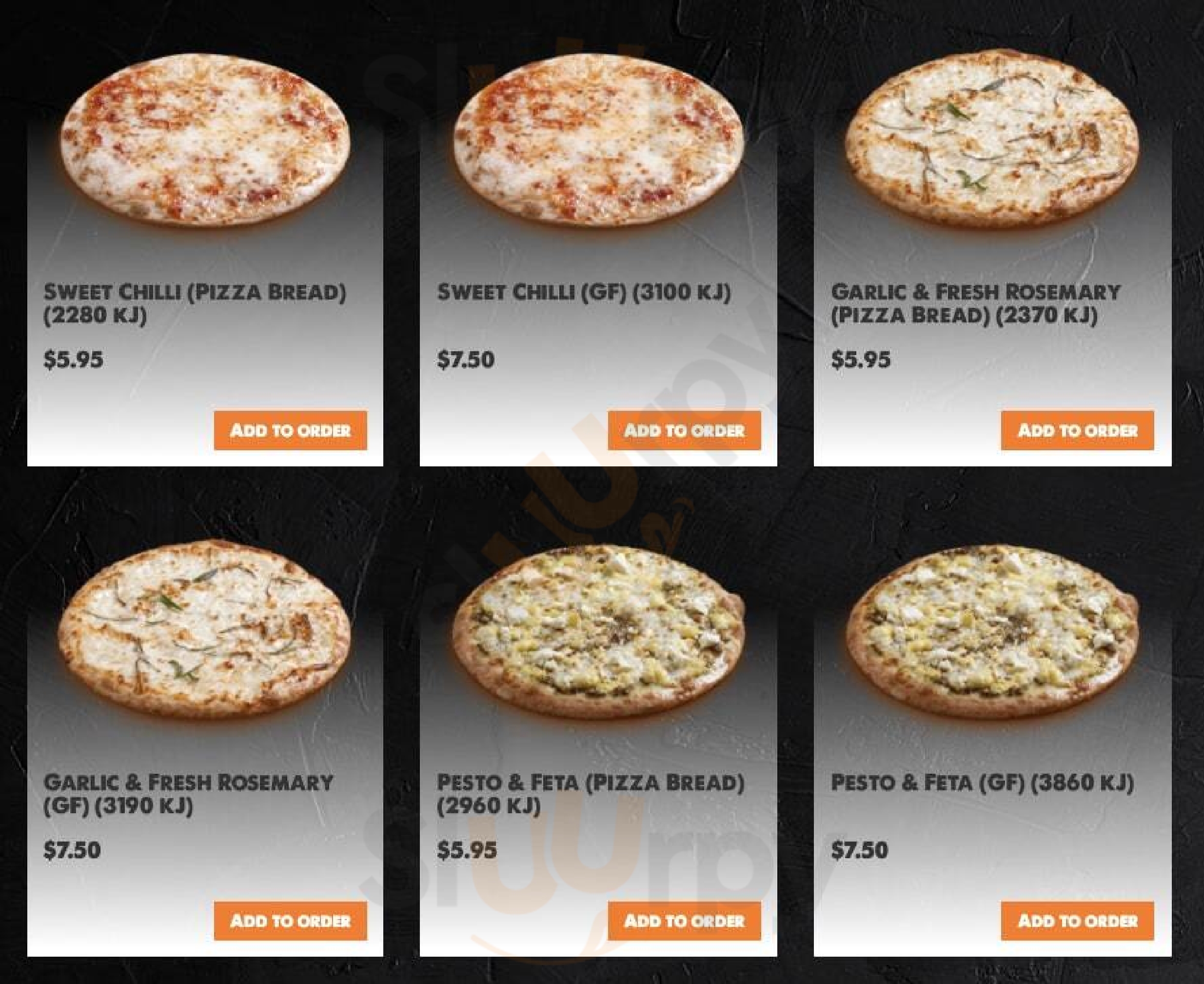1204x984 pixels.
Task: Select the Sweet Chilli (Pizza Bread) 2280 kJ title
Action: pyautogui.click(x=195, y=303)
